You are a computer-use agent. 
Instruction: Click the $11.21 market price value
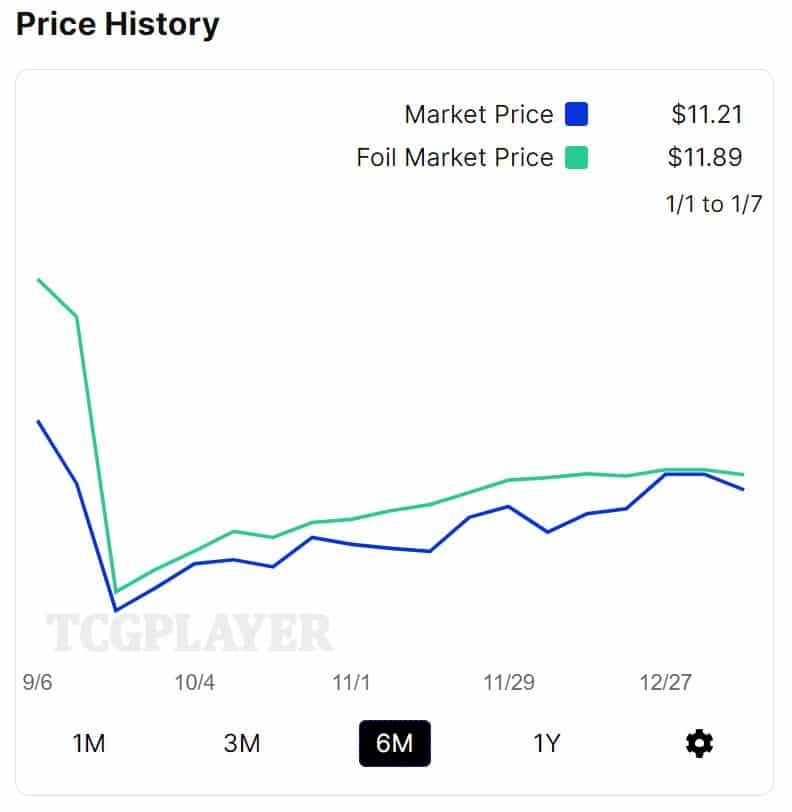coord(706,114)
